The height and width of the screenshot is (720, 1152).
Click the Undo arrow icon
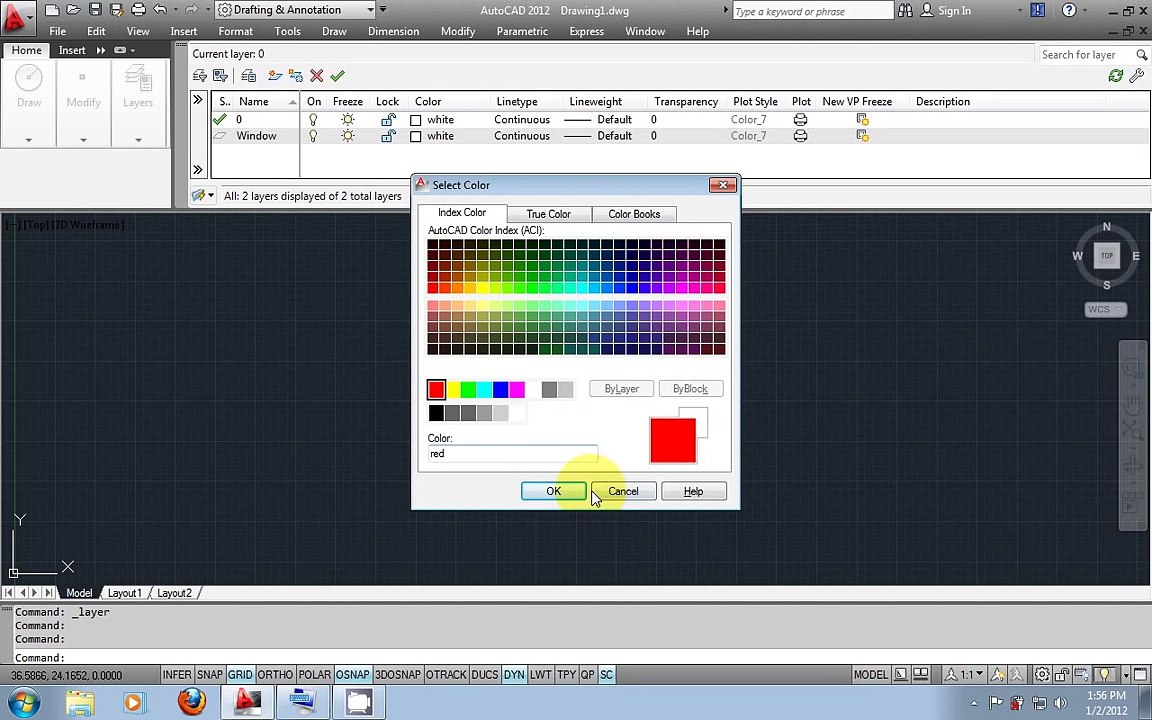[159, 10]
